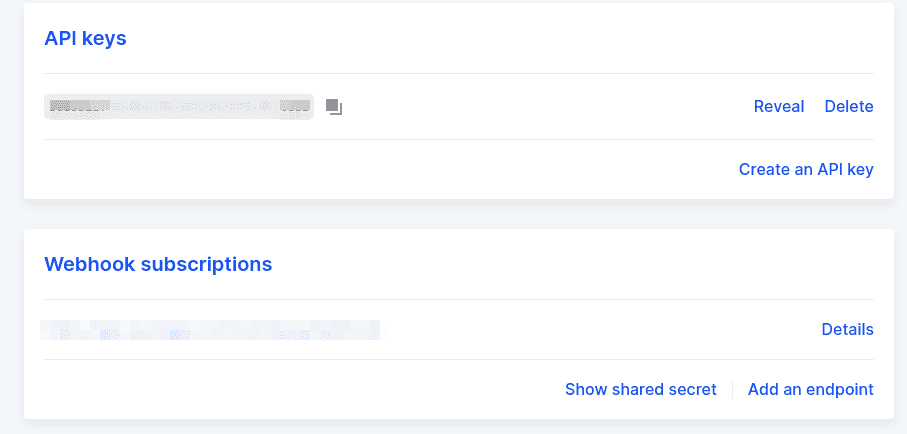Click the Webhook subscriptions heading

pyautogui.click(x=158, y=264)
